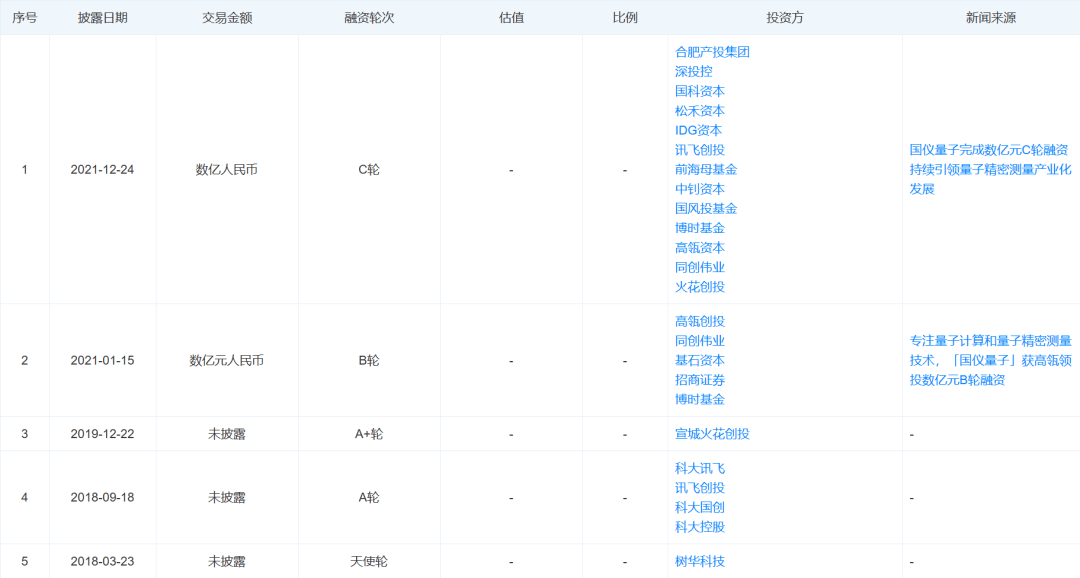Click the A+轮 round cell
Screen dimensions: 1080x578
[x=368, y=434]
